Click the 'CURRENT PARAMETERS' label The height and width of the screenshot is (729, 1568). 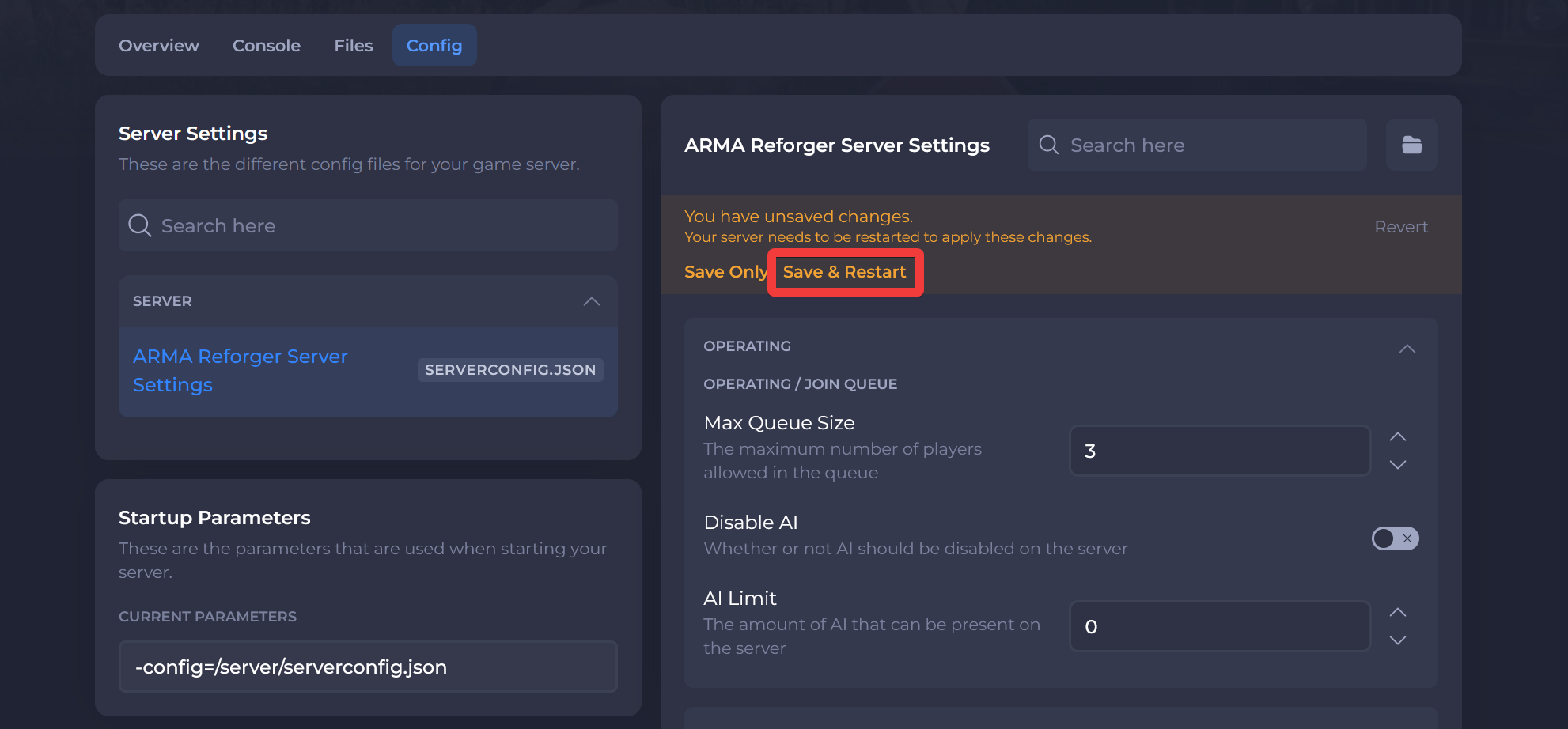[x=207, y=616]
